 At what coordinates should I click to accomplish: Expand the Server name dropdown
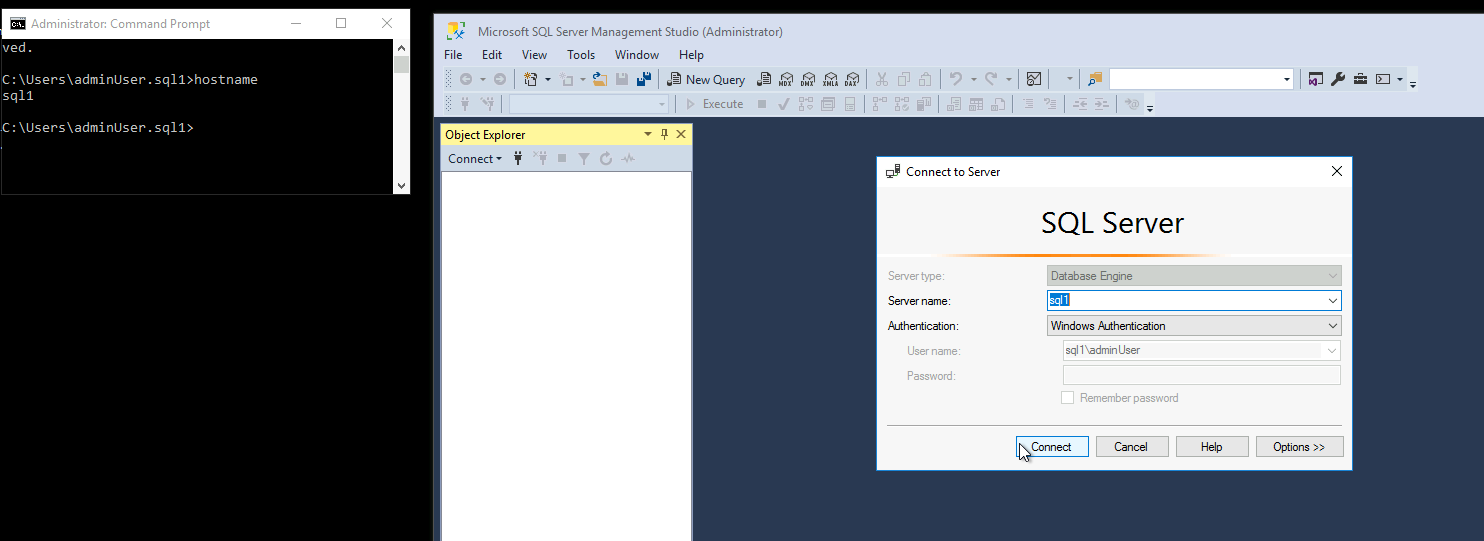(1332, 301)
